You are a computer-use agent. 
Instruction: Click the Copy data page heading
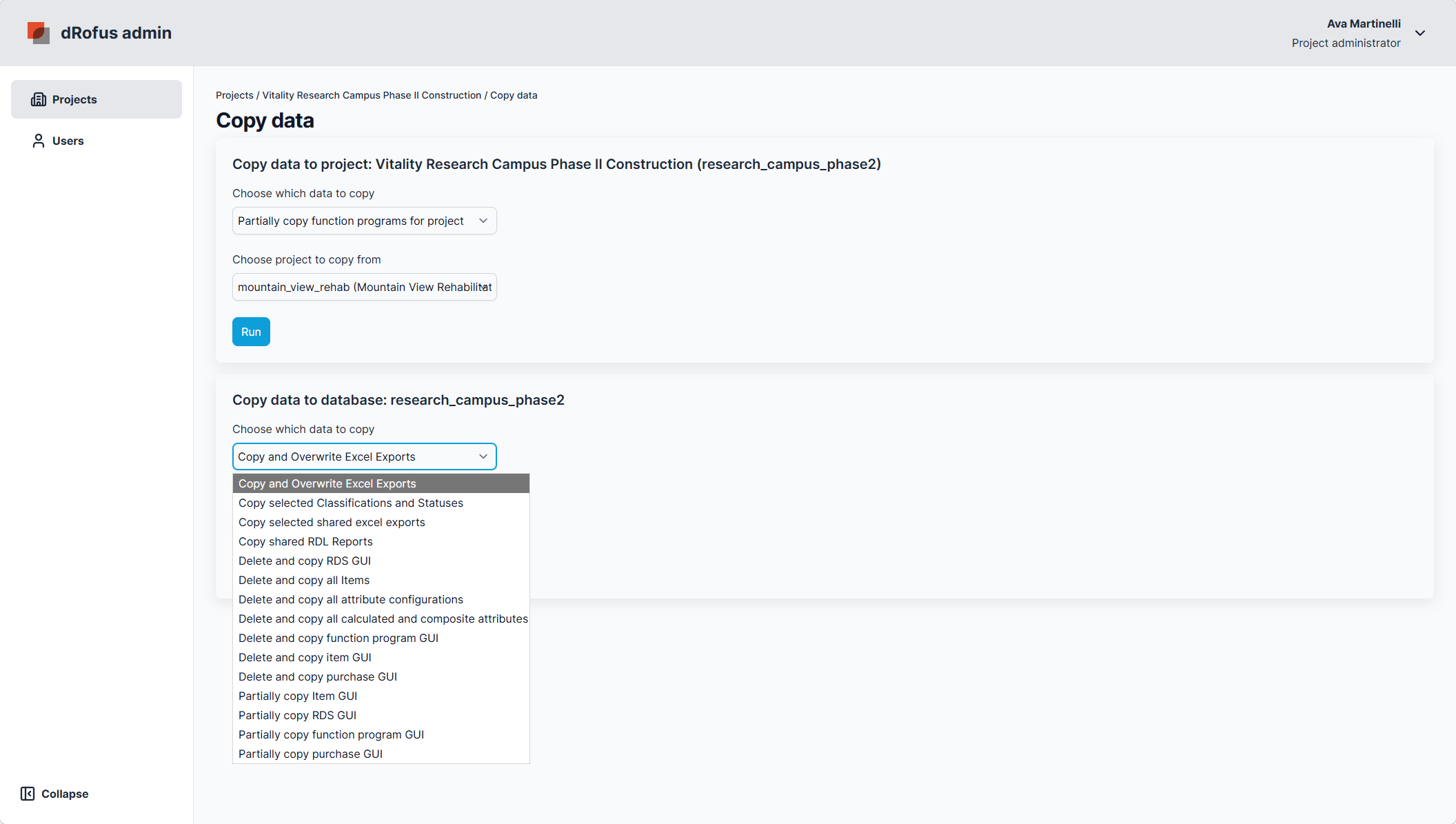pos(265,121)
